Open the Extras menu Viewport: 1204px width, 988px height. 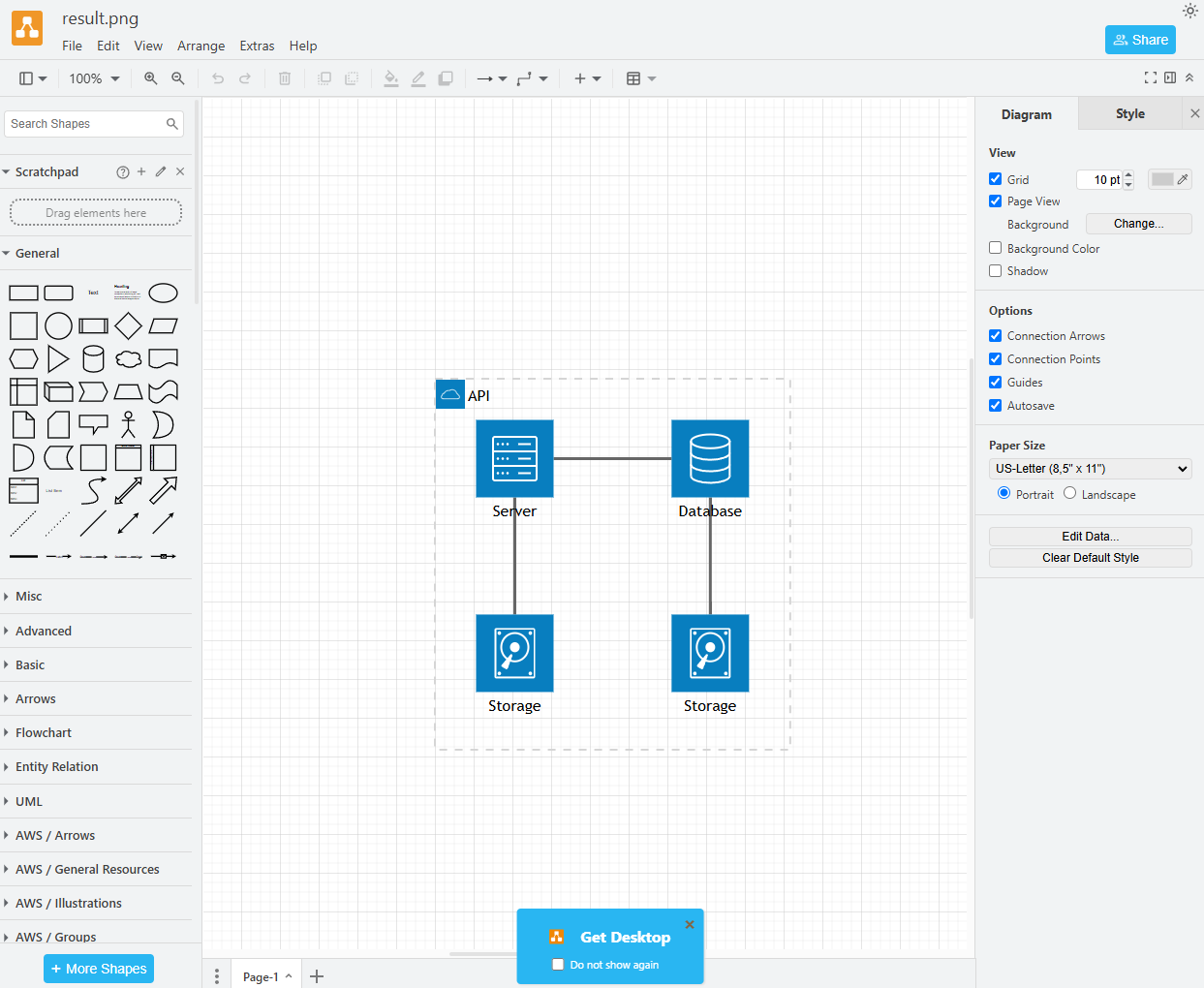point(257,46)
